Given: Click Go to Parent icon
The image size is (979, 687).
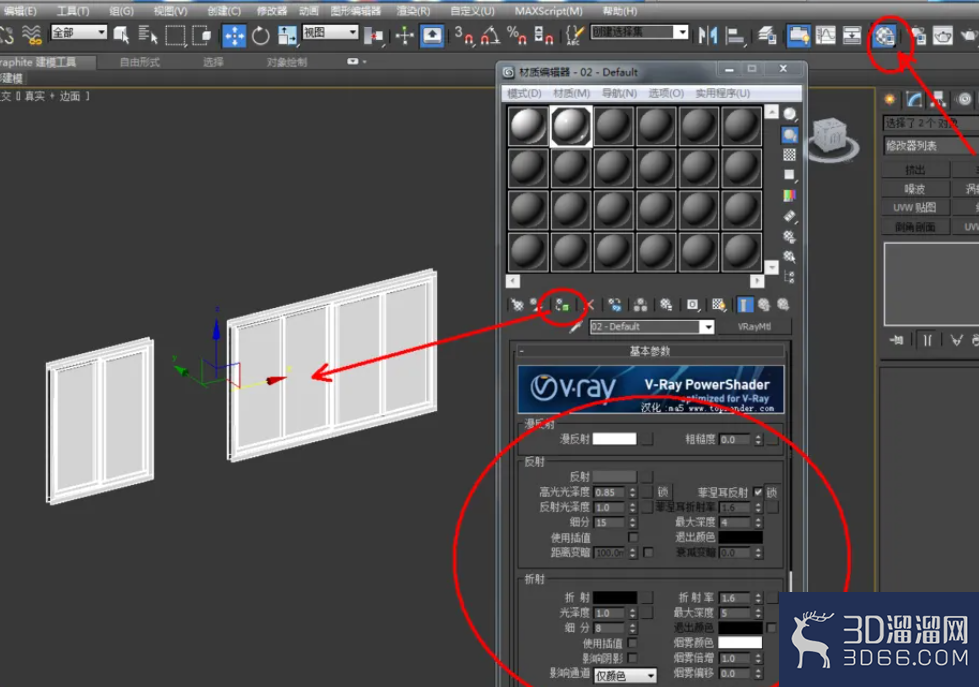Looking at the screenshot, I should tap(764, 305).
